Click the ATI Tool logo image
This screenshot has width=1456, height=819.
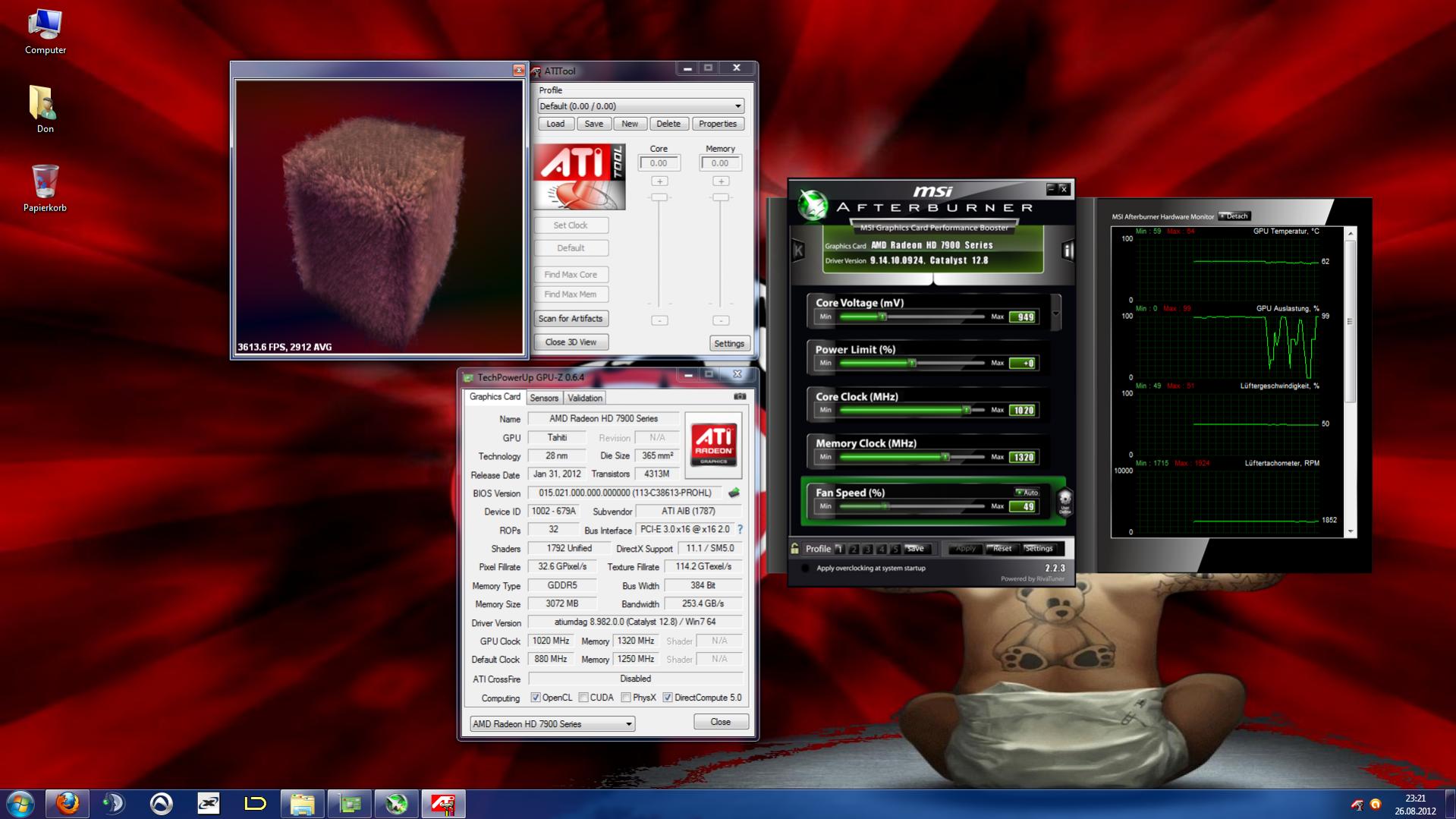tap(580, 177)
